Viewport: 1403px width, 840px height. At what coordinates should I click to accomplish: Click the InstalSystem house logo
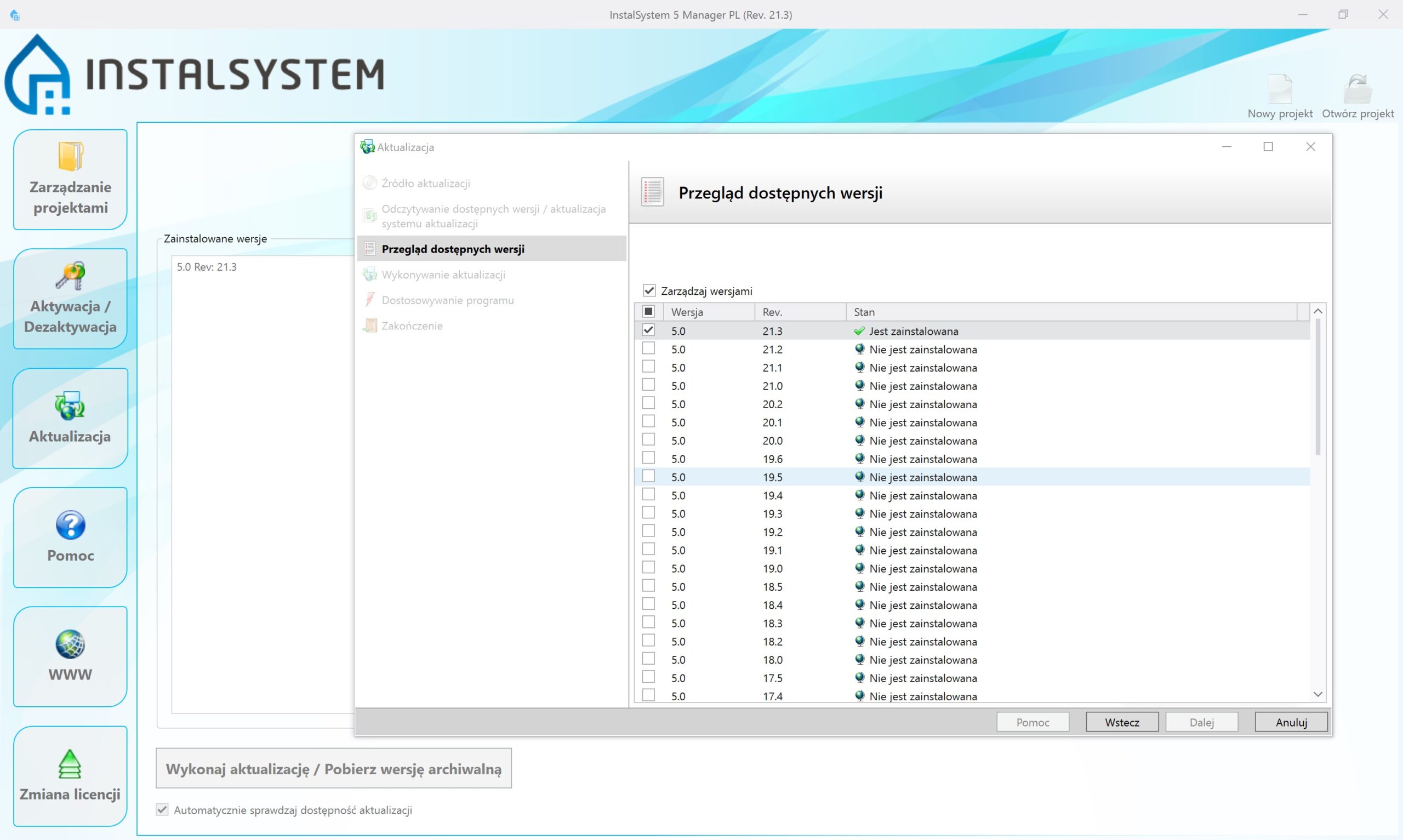click(x=37, y=74)
